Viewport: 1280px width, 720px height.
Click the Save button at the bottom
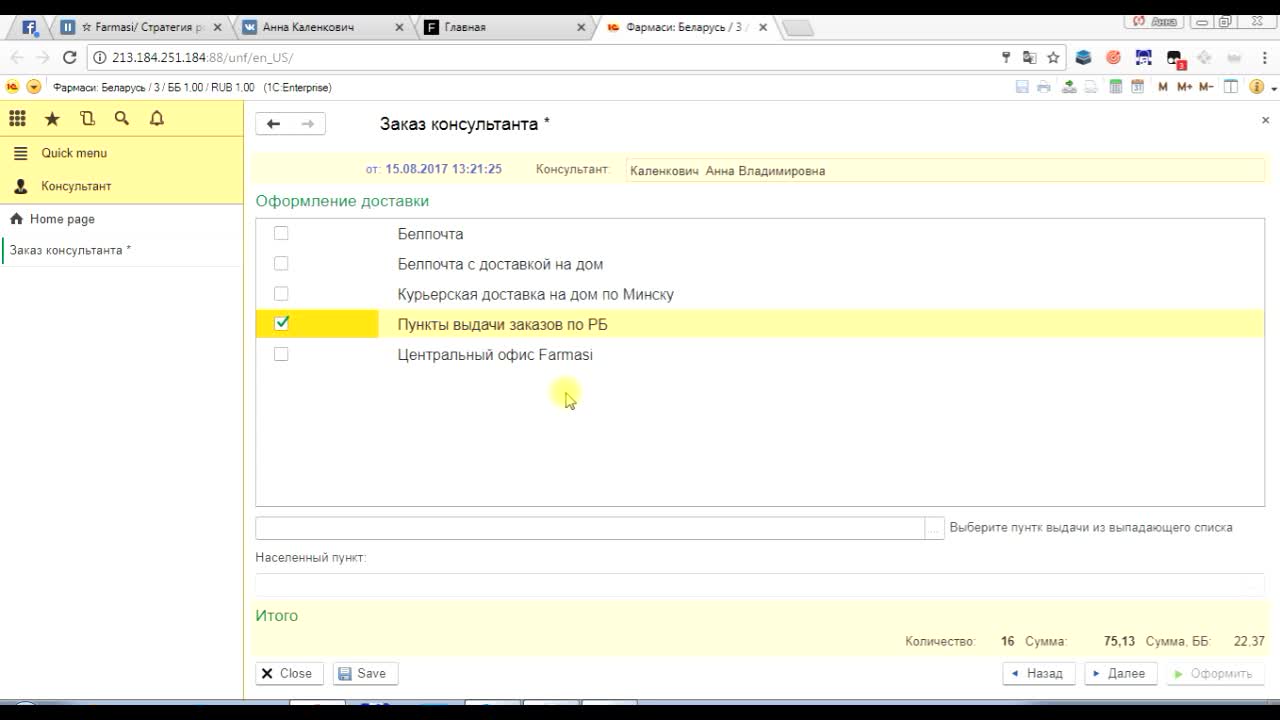[365, 673]
